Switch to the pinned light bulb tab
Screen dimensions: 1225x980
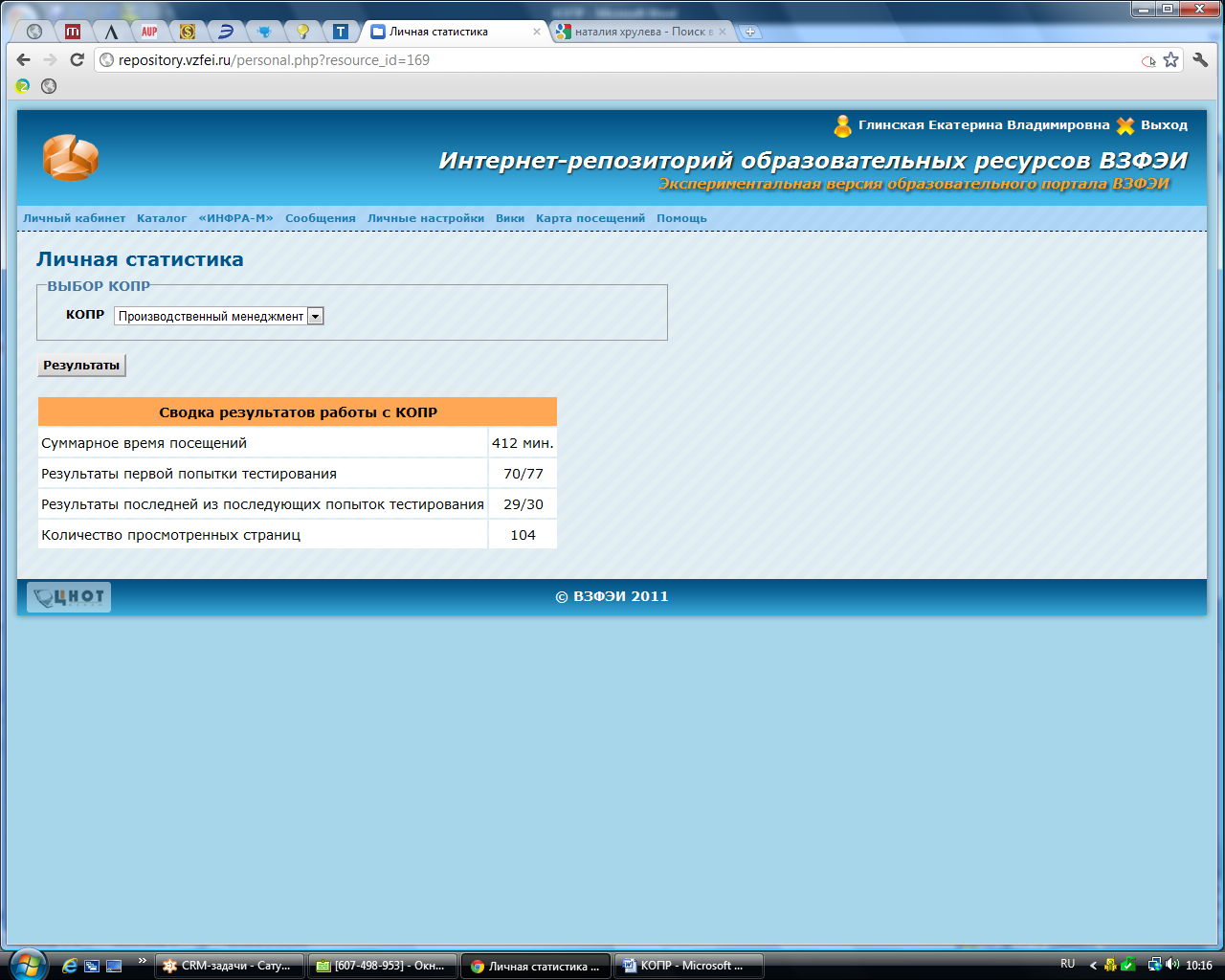click(x=302, y=32)
